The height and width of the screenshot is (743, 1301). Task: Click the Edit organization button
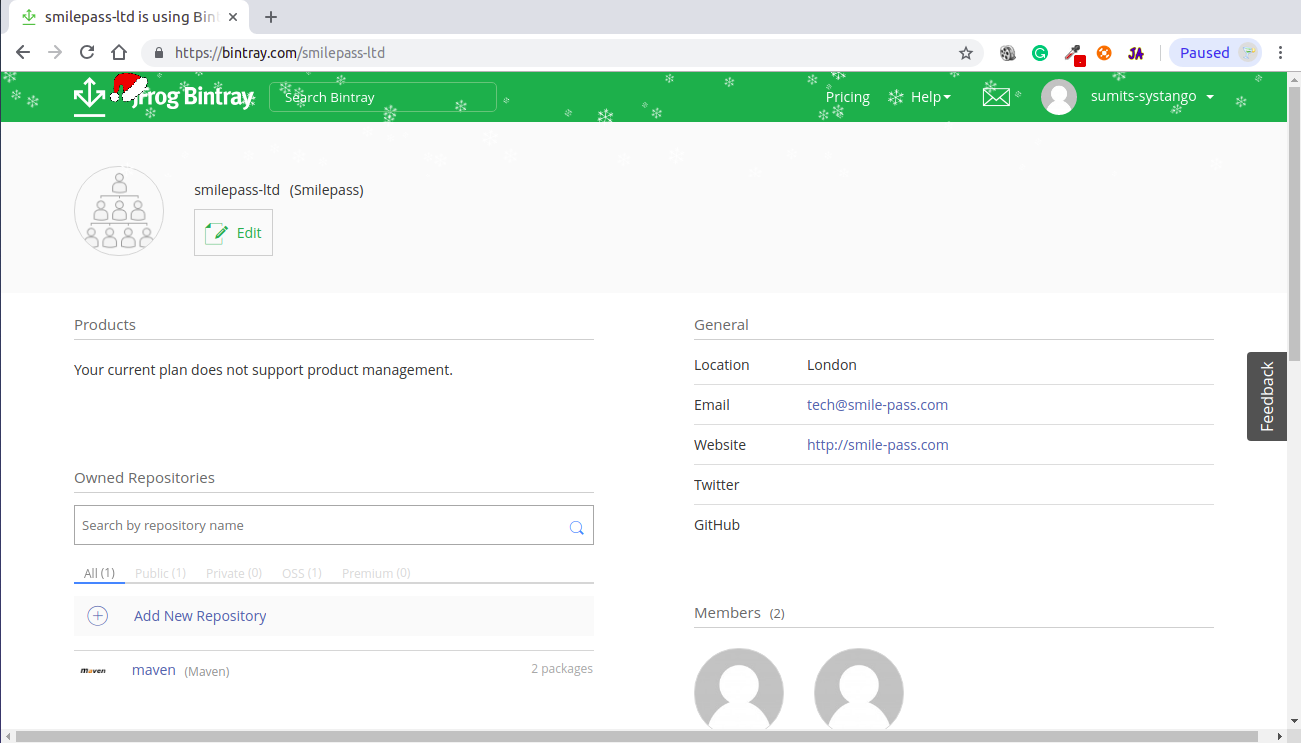pos(233,233)
